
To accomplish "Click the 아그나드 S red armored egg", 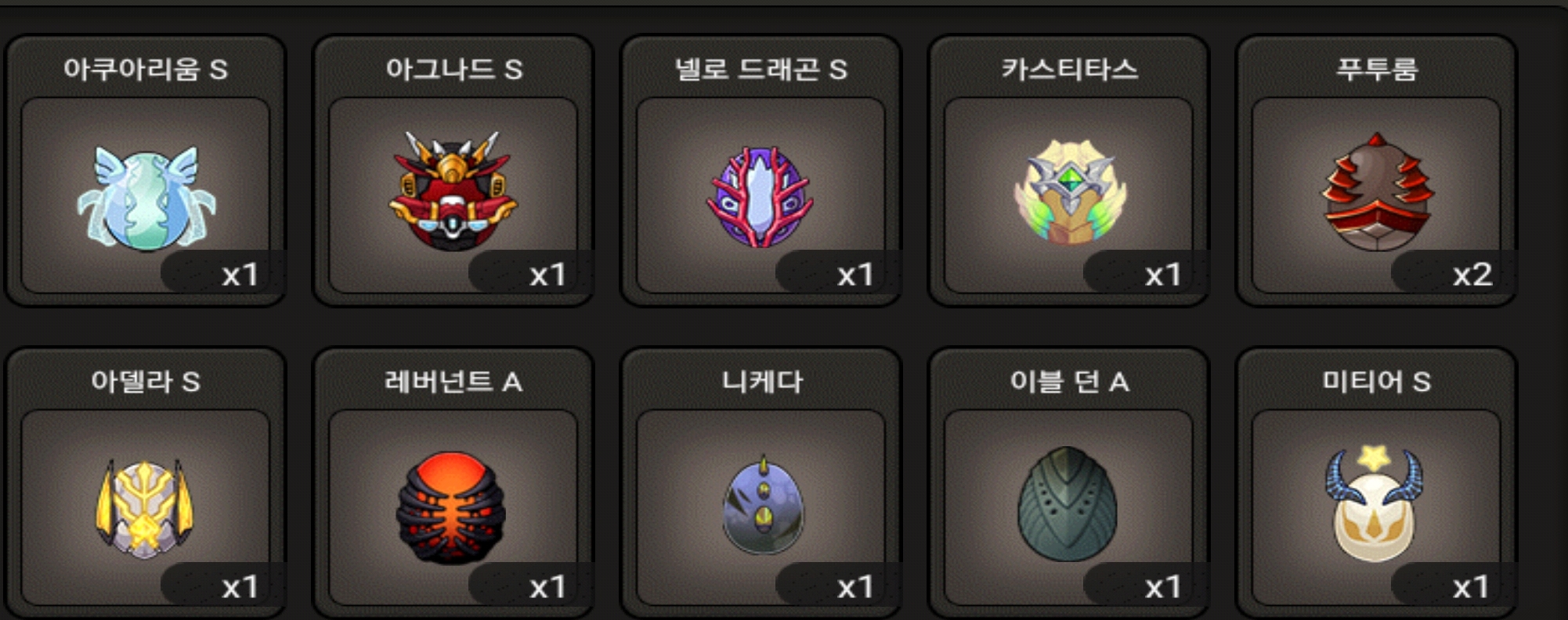I will (x=453, y=192).
